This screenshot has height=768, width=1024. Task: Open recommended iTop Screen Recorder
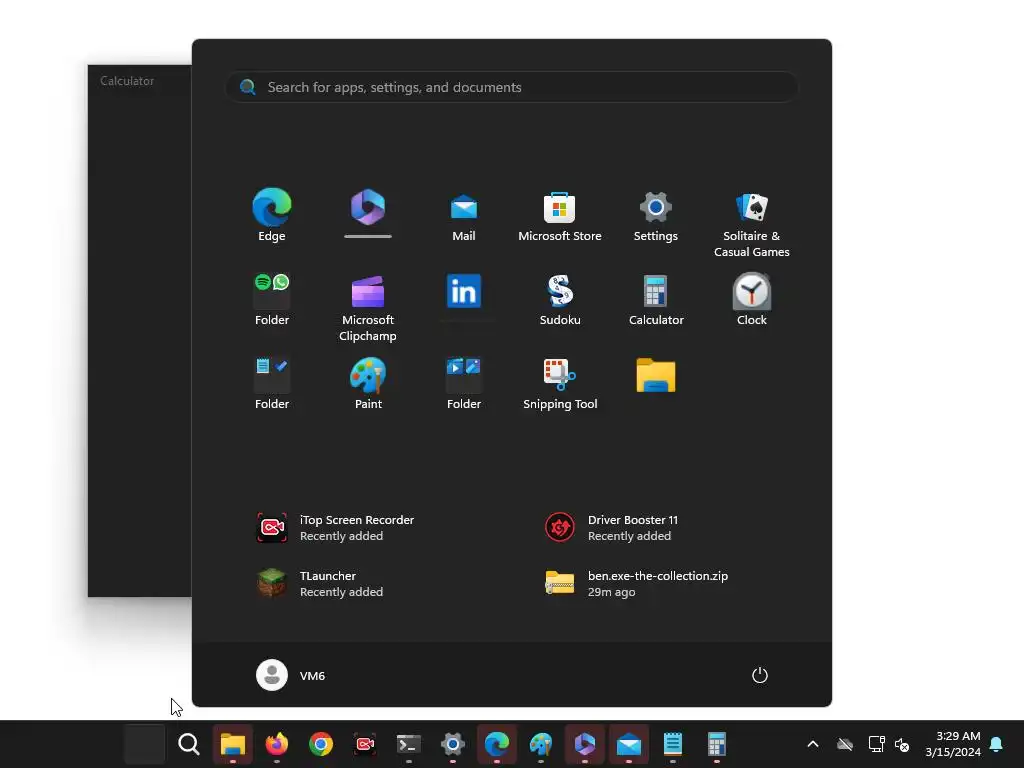(335, 528)
